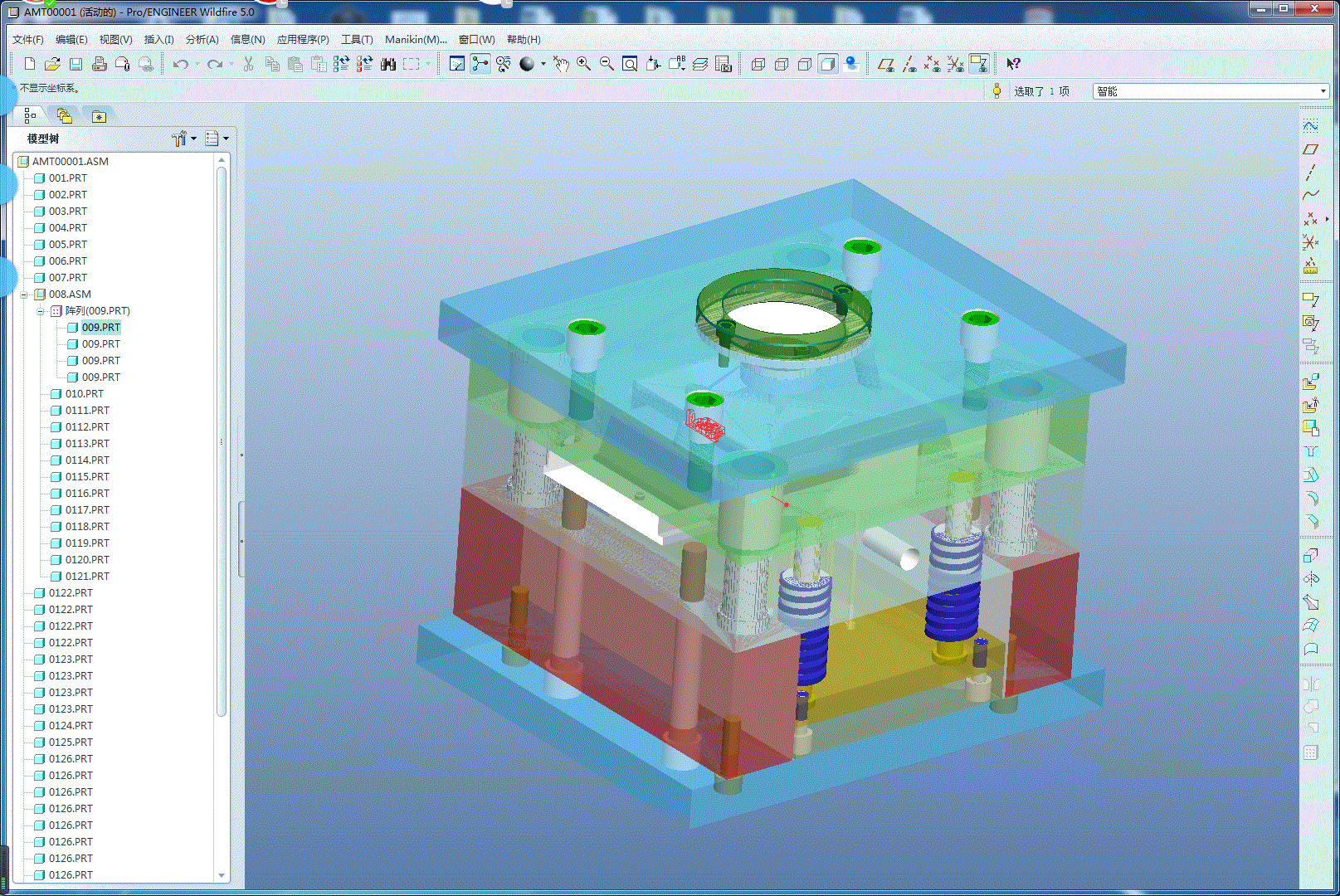Save the model with the floppy disk icon
1340x896 pixels.
76,64
